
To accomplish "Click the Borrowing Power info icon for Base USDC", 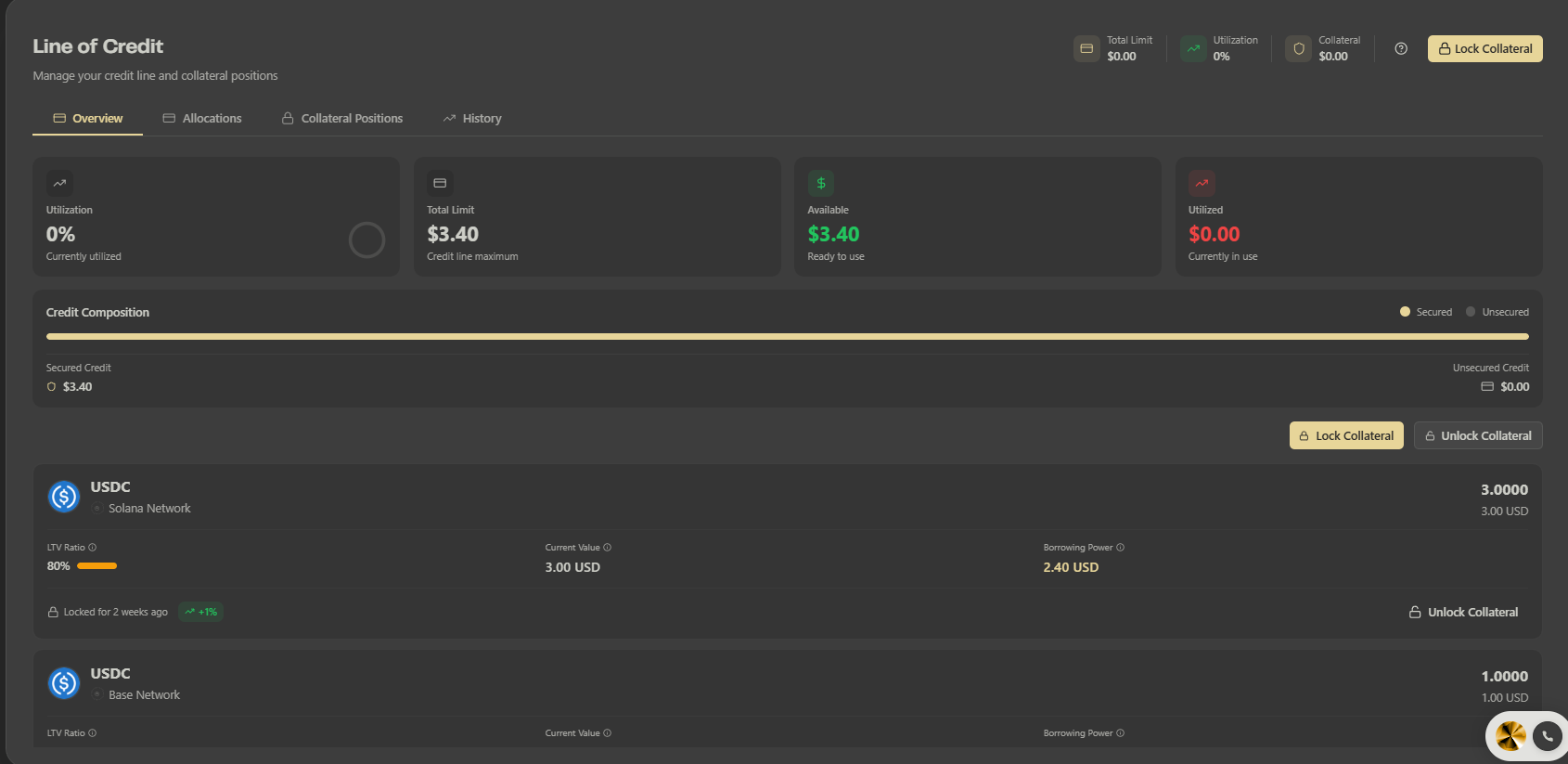I will [1121, 733].
